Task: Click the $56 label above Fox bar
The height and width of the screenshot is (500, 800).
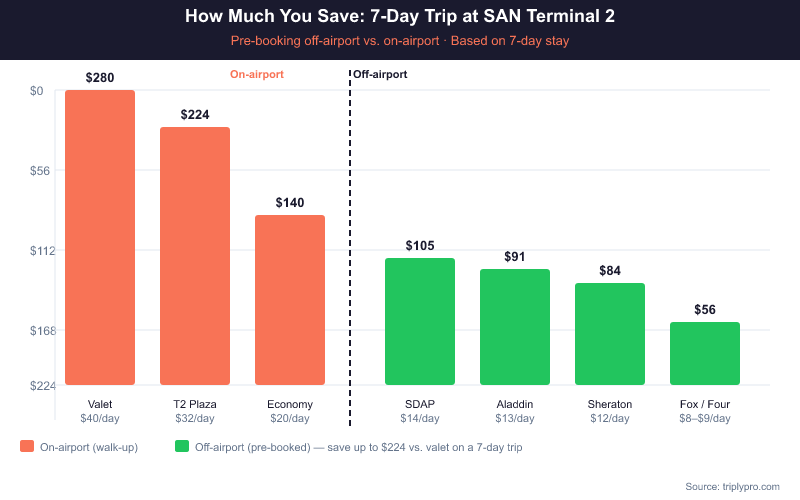Action: click(x=705, y=309)
